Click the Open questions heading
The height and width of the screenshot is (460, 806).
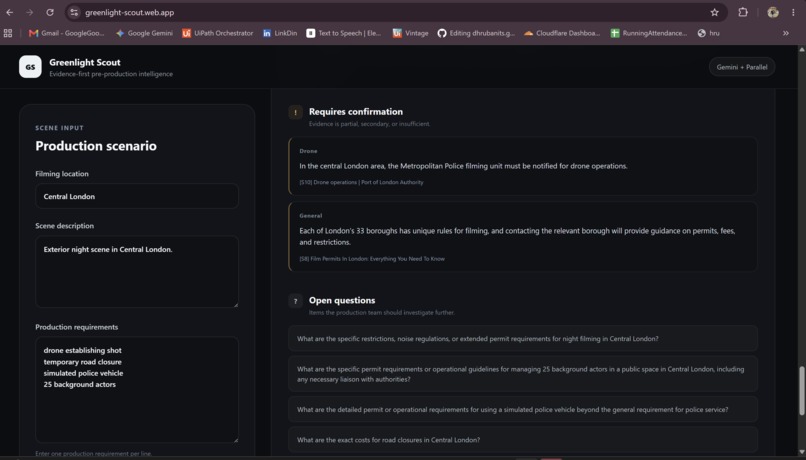[x=342, y=300]
